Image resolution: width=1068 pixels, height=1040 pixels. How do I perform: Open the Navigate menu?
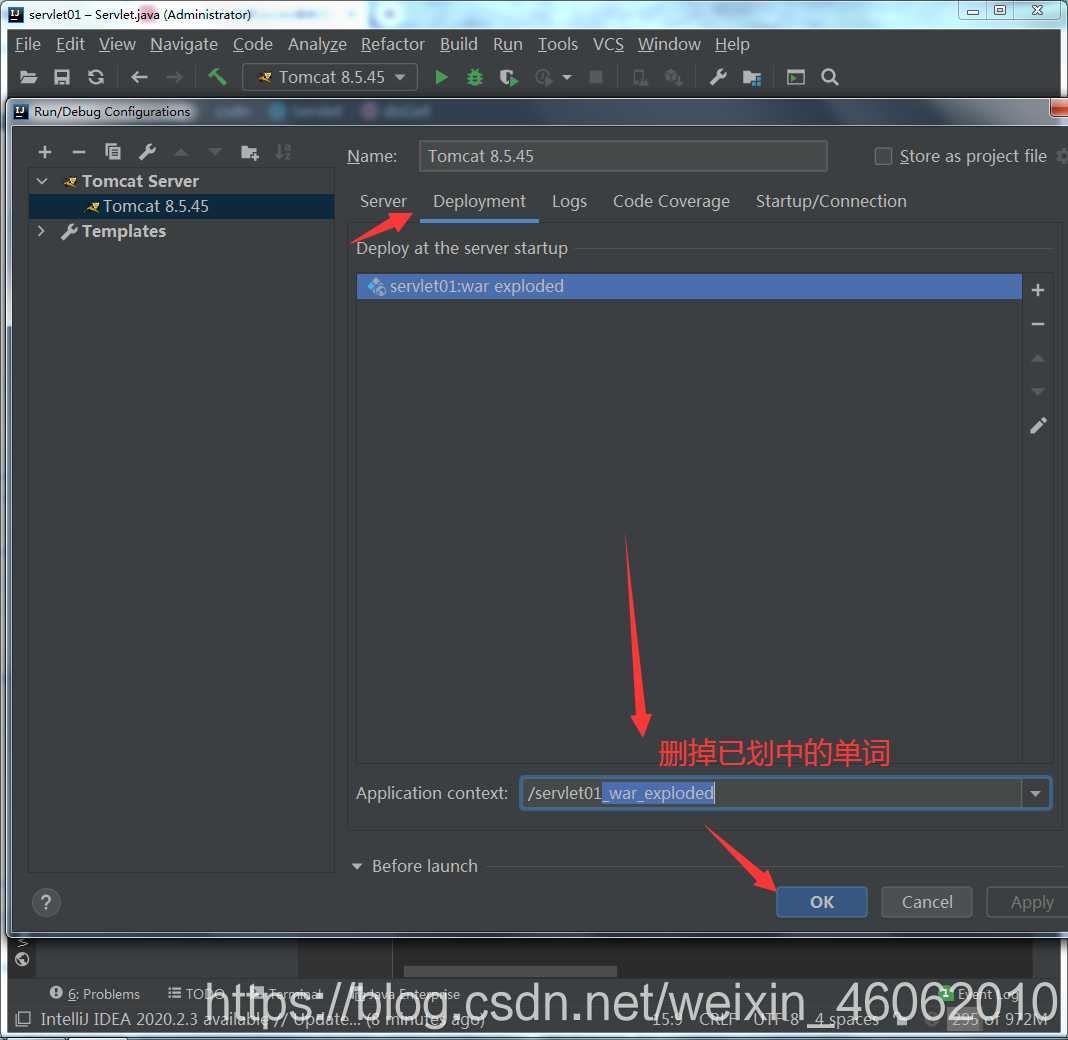[x=184, y=44]
